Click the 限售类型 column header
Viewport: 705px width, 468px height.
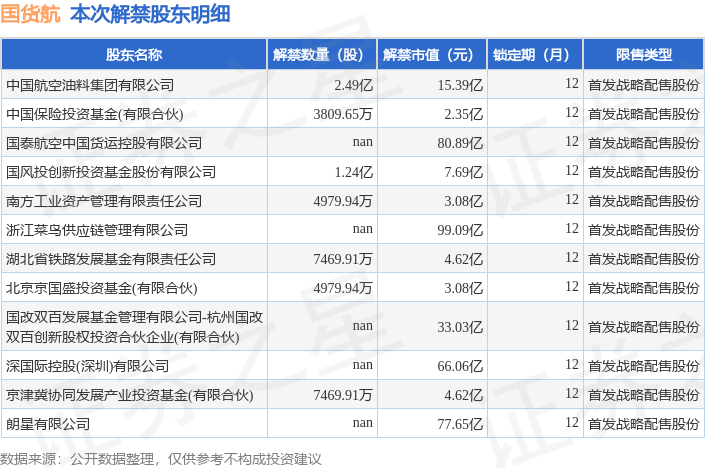coord(644,54)
